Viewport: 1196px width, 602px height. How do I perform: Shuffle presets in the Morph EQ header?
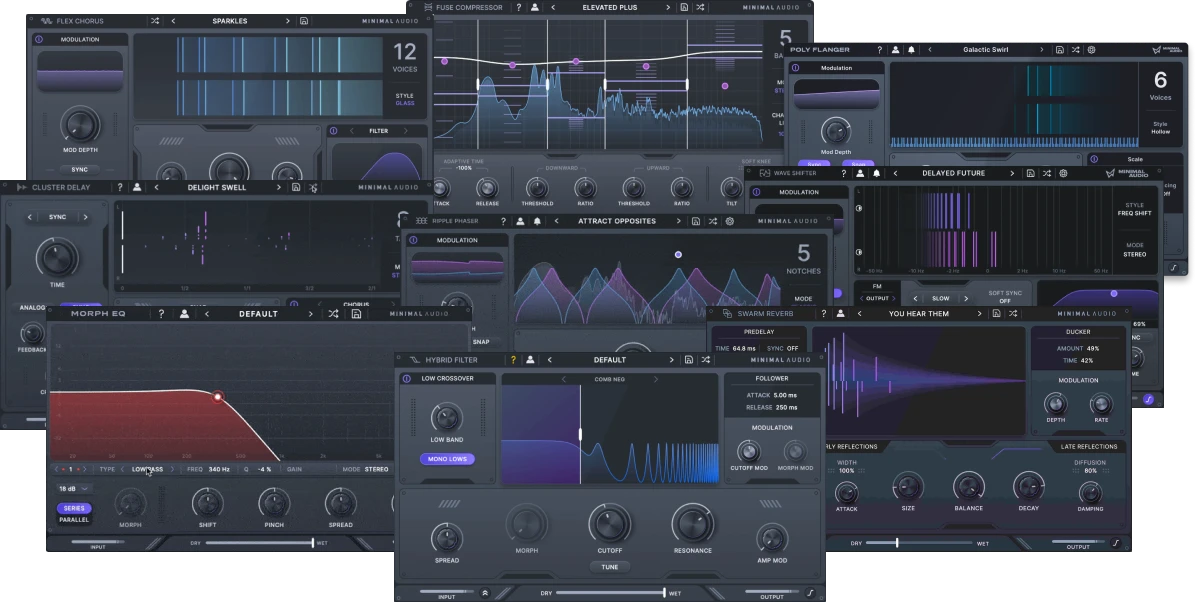click(333, 314)
